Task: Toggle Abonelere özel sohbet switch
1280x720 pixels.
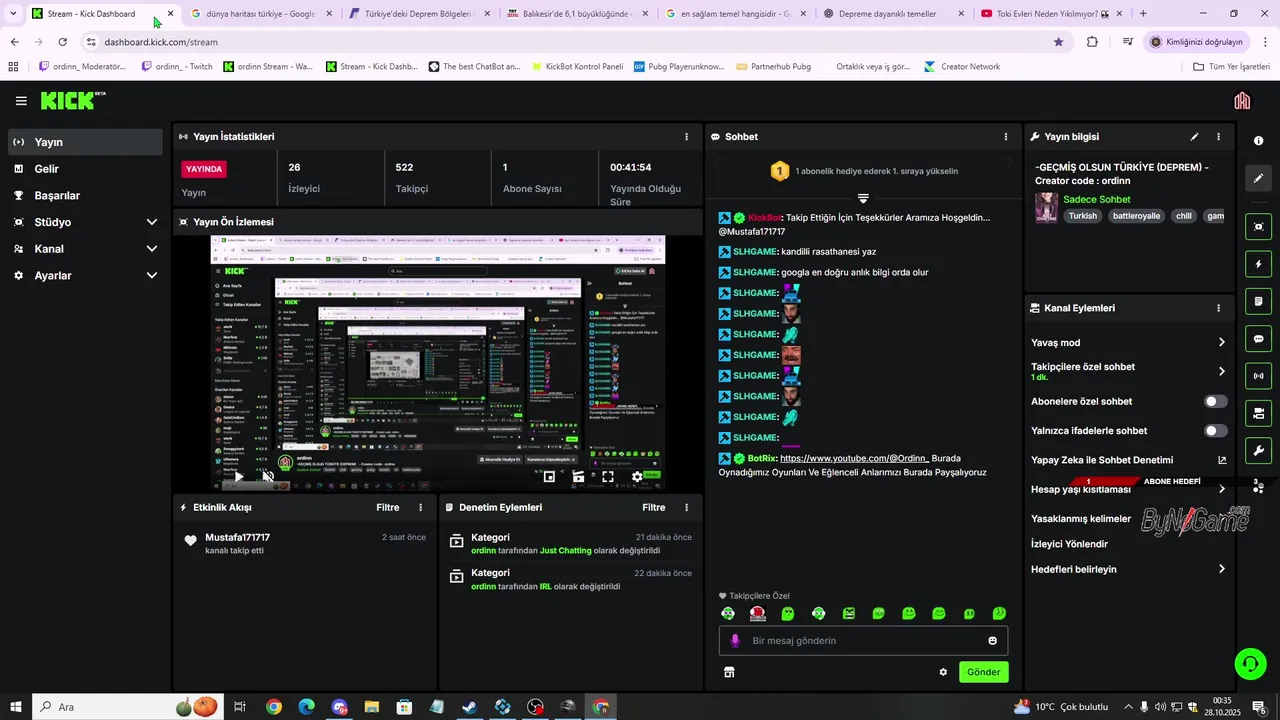Action: 1216,401
